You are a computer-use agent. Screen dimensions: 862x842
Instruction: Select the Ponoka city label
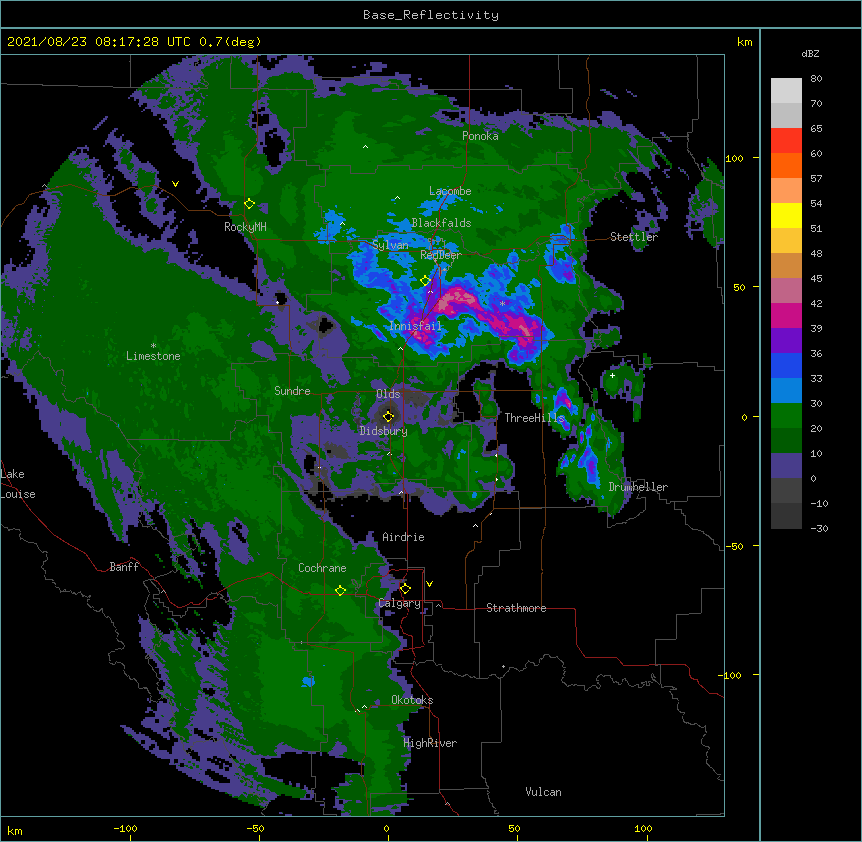(480, 136)
